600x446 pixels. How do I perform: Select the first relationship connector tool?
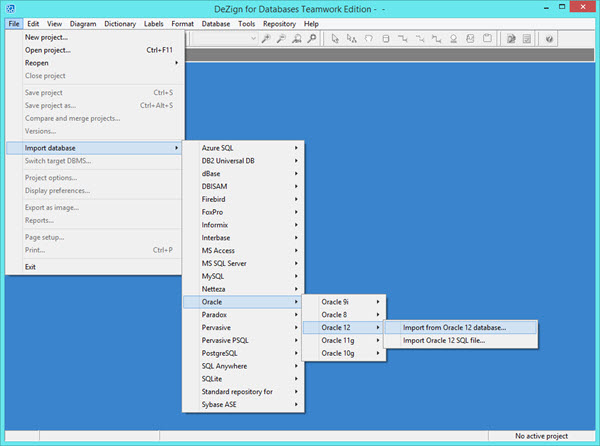(x=403, y=39)
